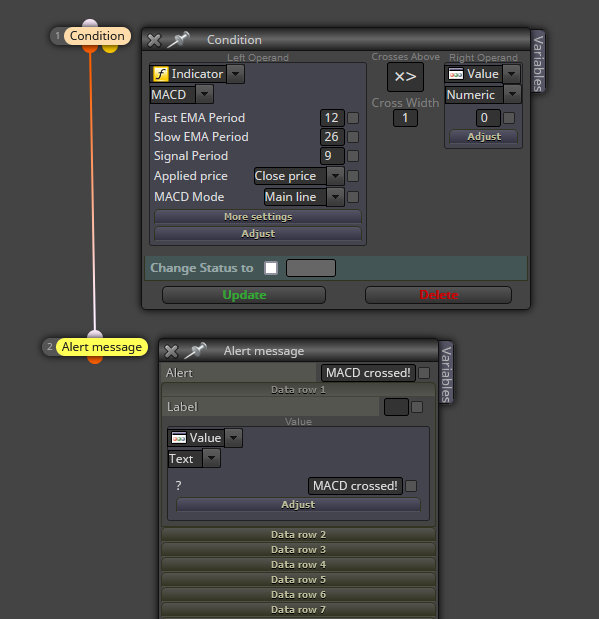Click the orange output connector below Condition node
Image resolution: width=599 pixels, height=619 pixels.
[x=90, y=49]
